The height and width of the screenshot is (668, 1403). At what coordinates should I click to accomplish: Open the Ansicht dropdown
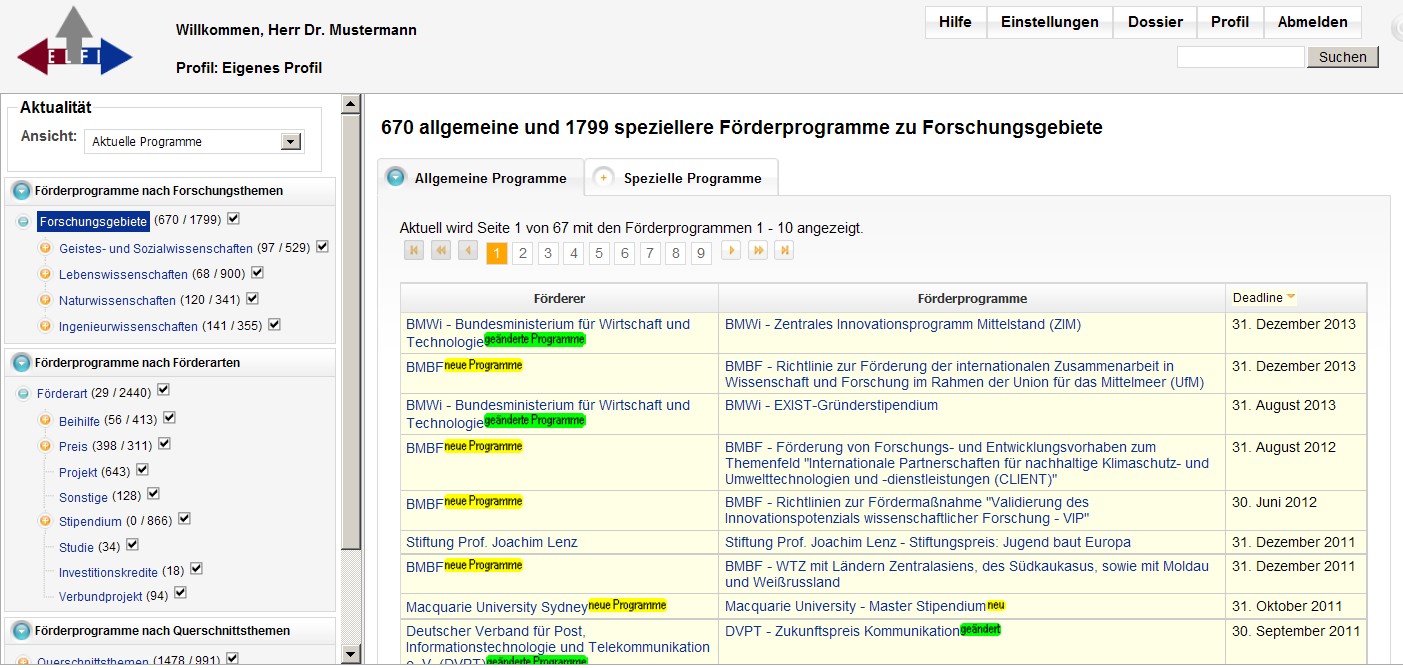tap(194, 141)
